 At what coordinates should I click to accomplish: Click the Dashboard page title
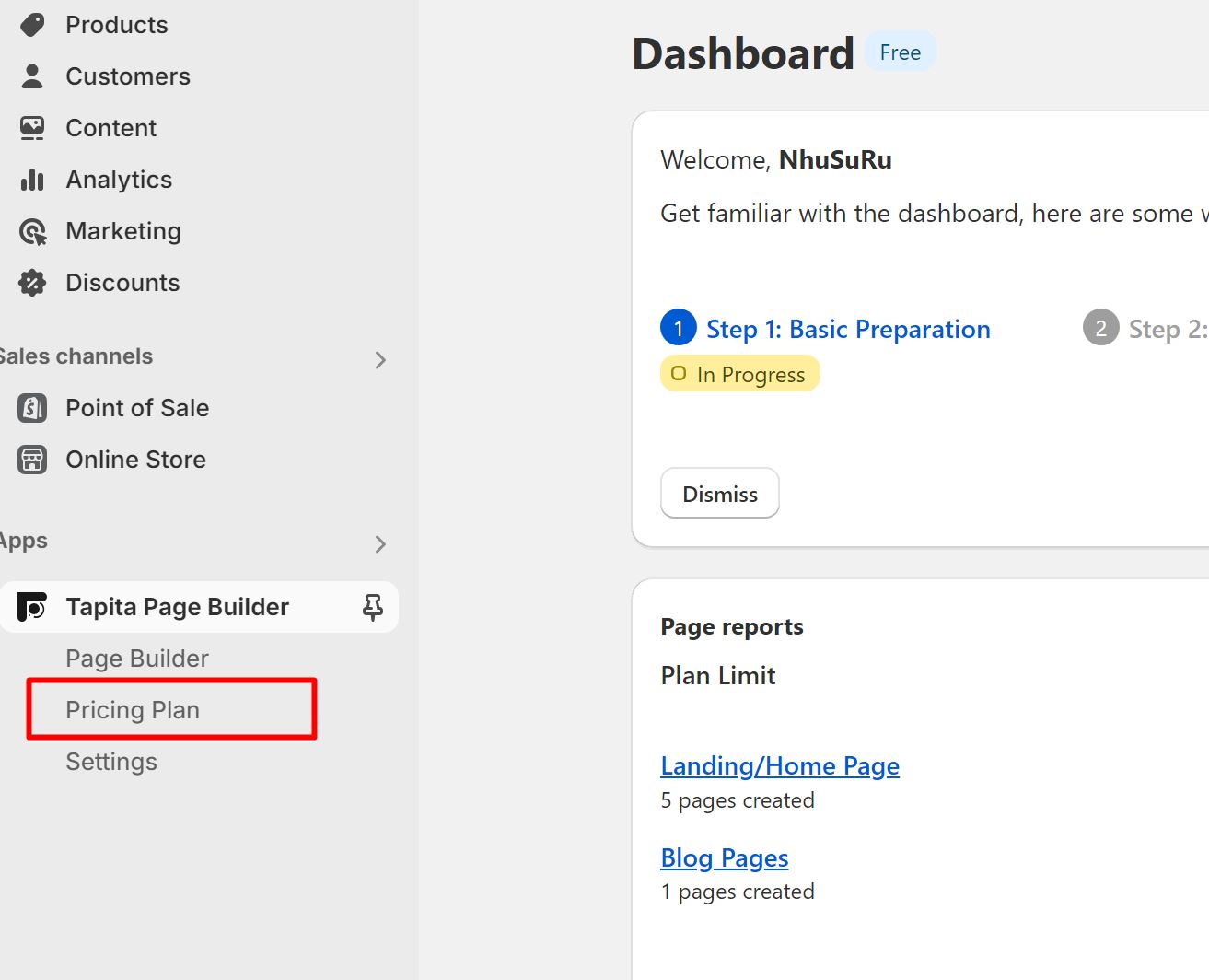click(x=743, y=53)
